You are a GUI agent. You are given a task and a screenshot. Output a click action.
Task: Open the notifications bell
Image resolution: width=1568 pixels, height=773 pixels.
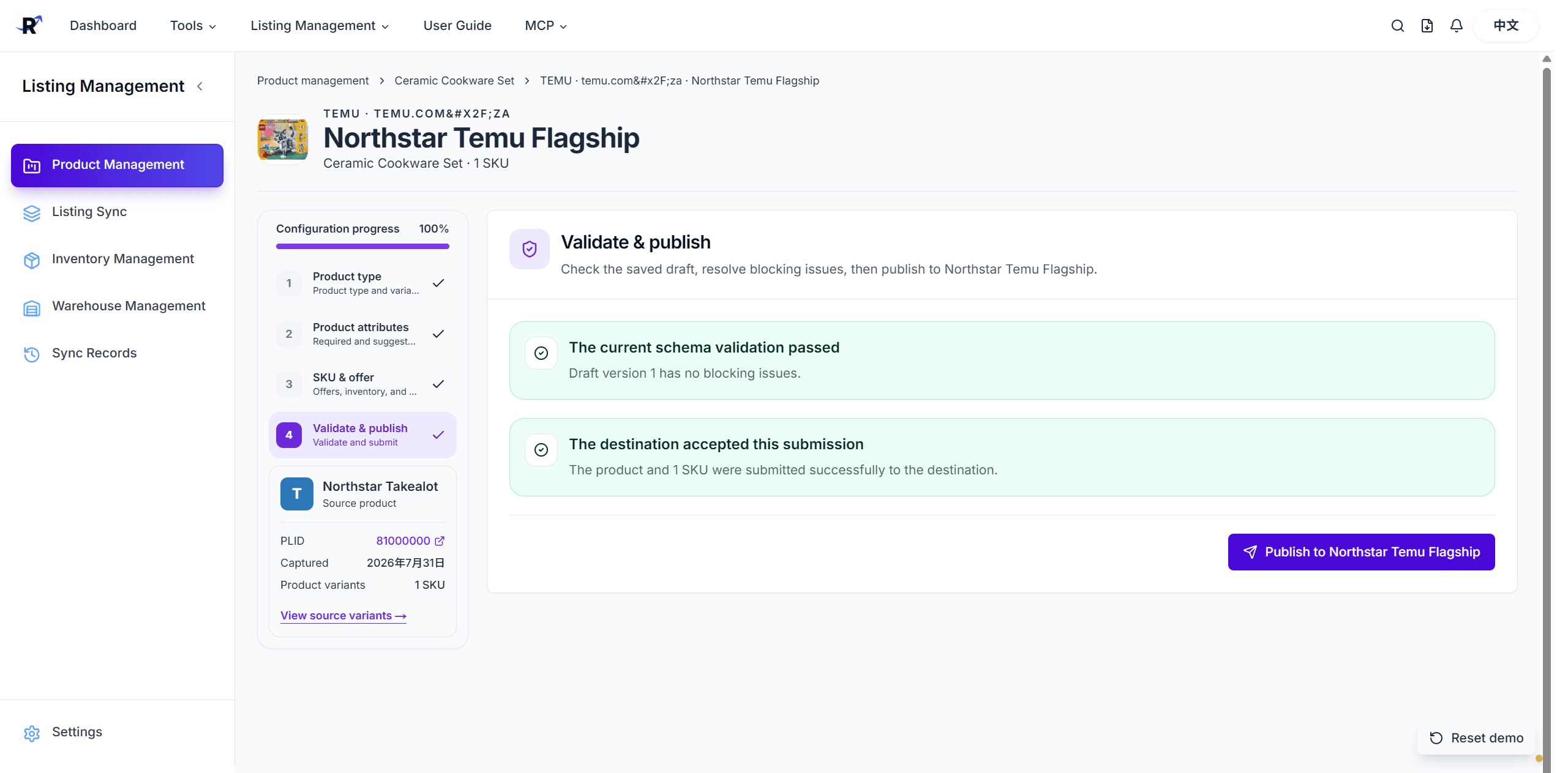pyautogui.click(x=1456, y=26)
